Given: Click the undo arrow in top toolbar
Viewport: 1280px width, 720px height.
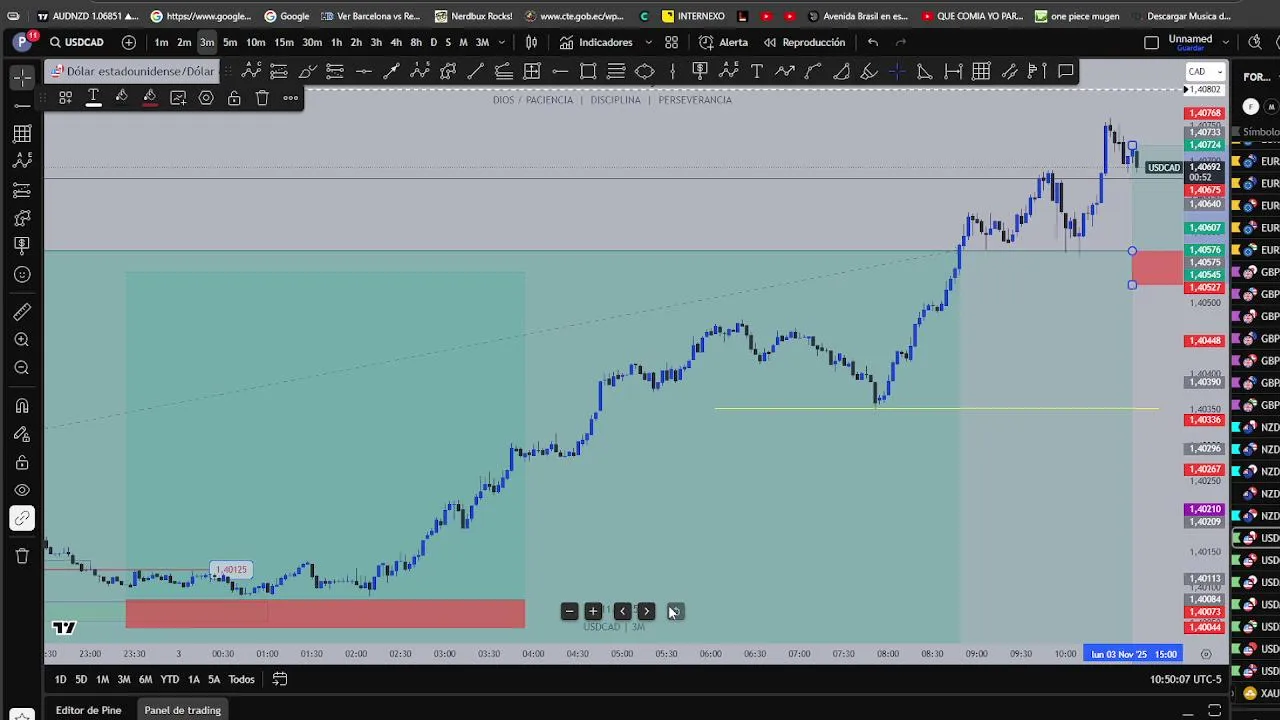Looking at the screenshot, I should tap(873, 42).
